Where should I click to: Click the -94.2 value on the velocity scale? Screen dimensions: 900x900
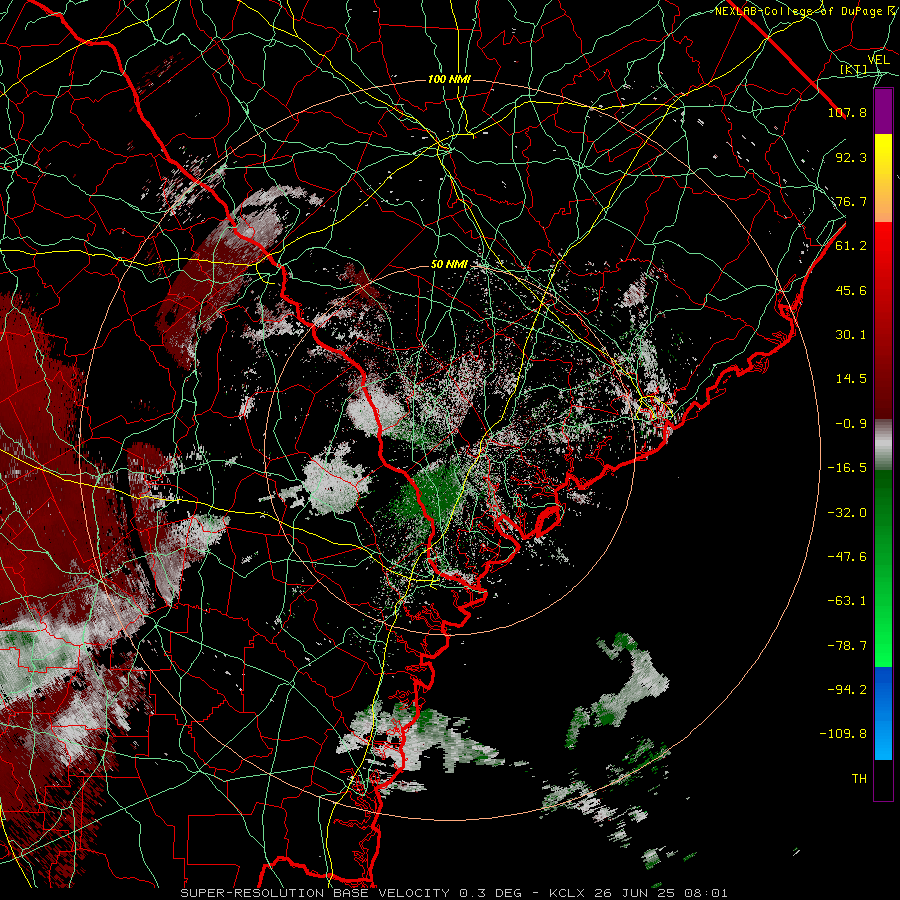click(847, 690)
